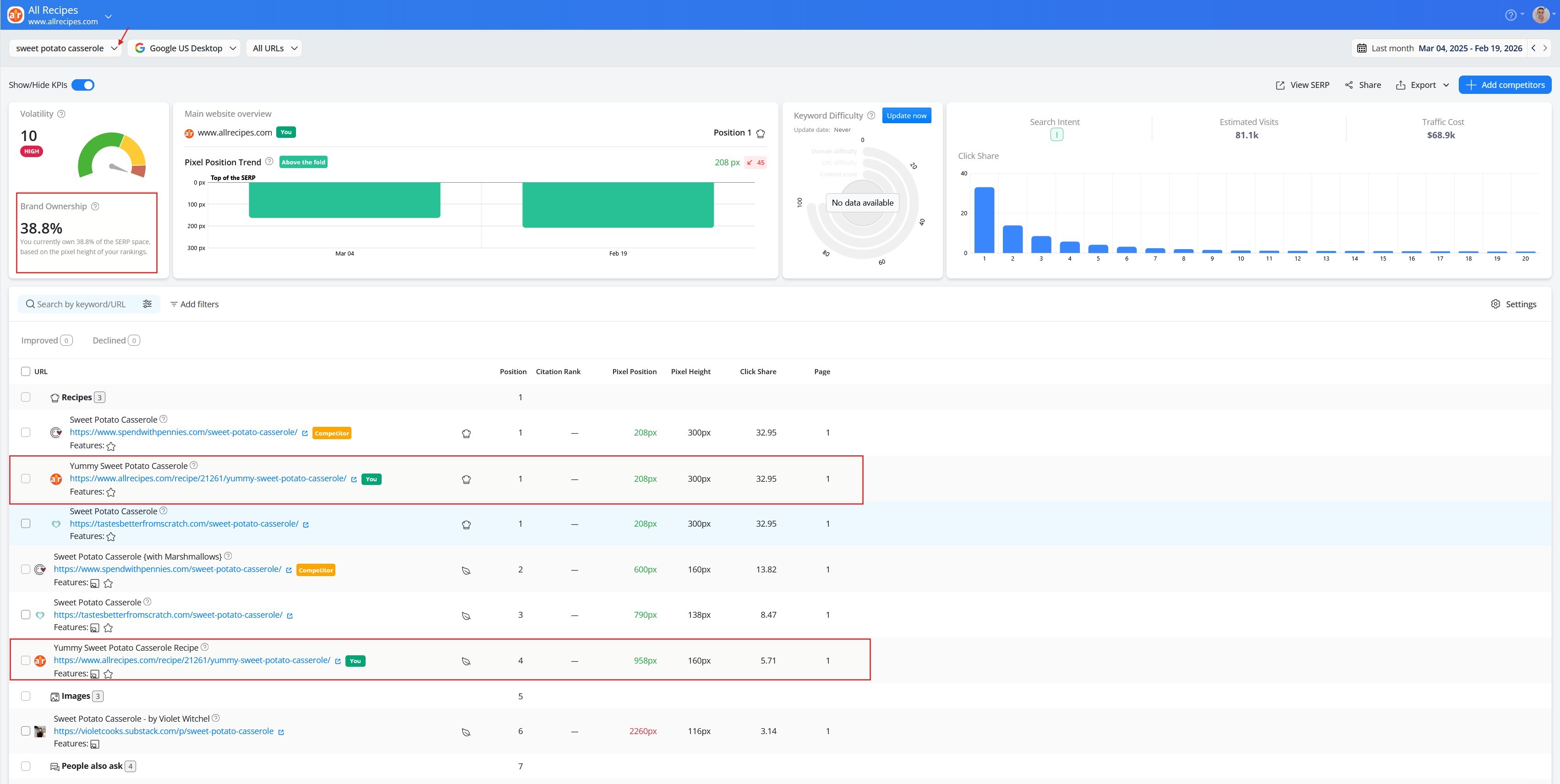Click the Search Intent 'I' badge
Screen dimensions: 1560x784
point(1056,135)
